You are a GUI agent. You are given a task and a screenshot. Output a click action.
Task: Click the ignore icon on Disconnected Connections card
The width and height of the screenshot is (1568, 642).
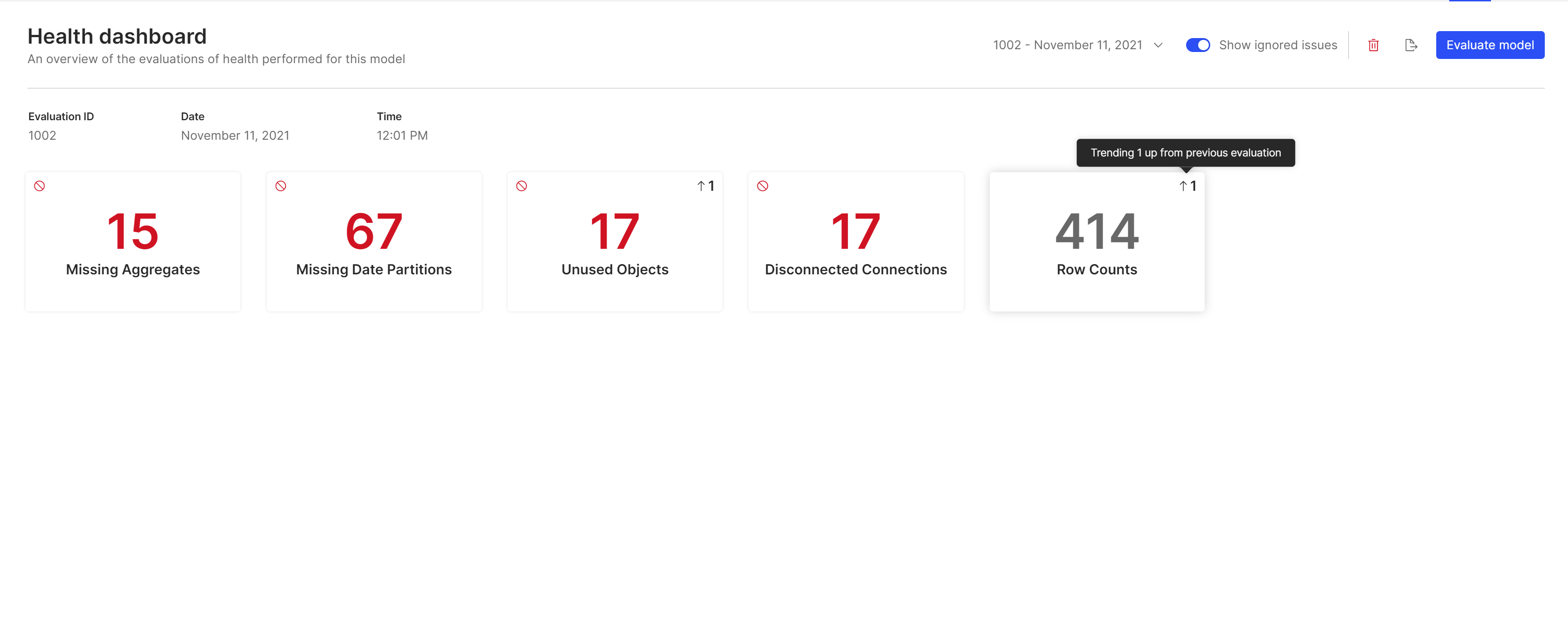(763, 186)
